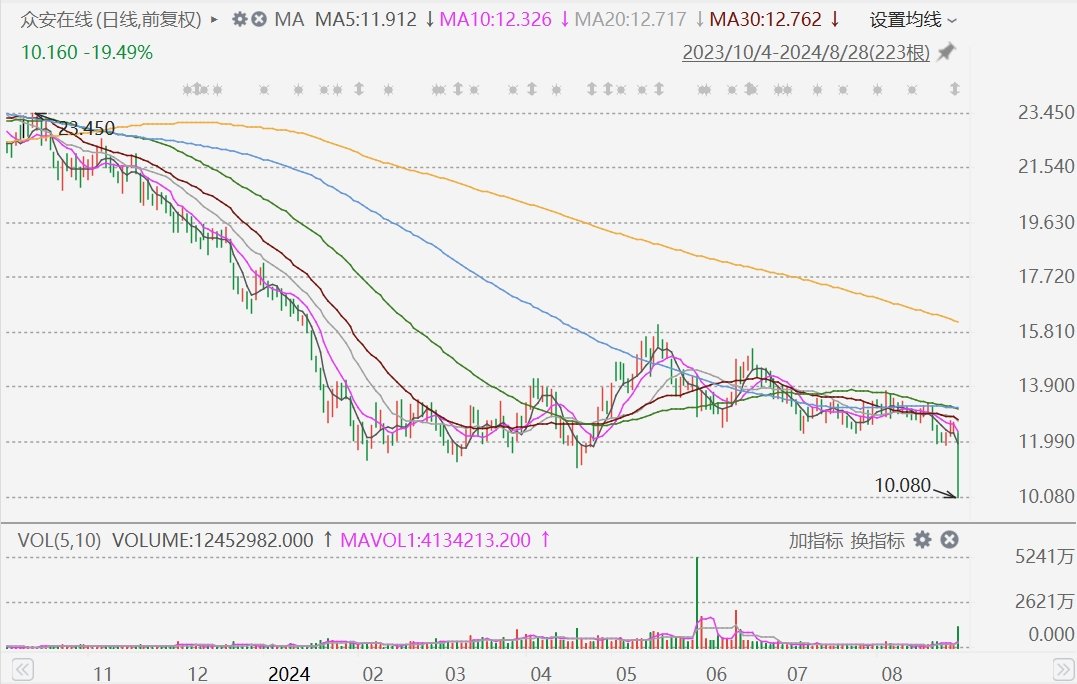1077x684 pixels.
Task: Click month 03 on the time axis
Action: click(455, 674)
